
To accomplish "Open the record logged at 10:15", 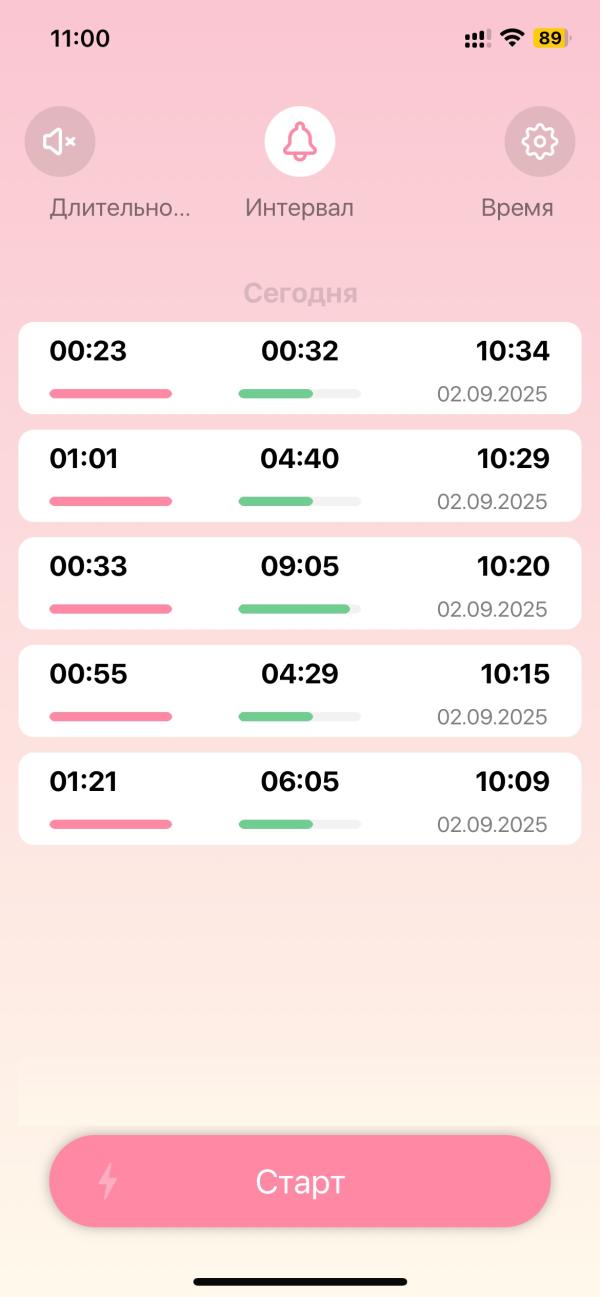I will tap(300, 691).
